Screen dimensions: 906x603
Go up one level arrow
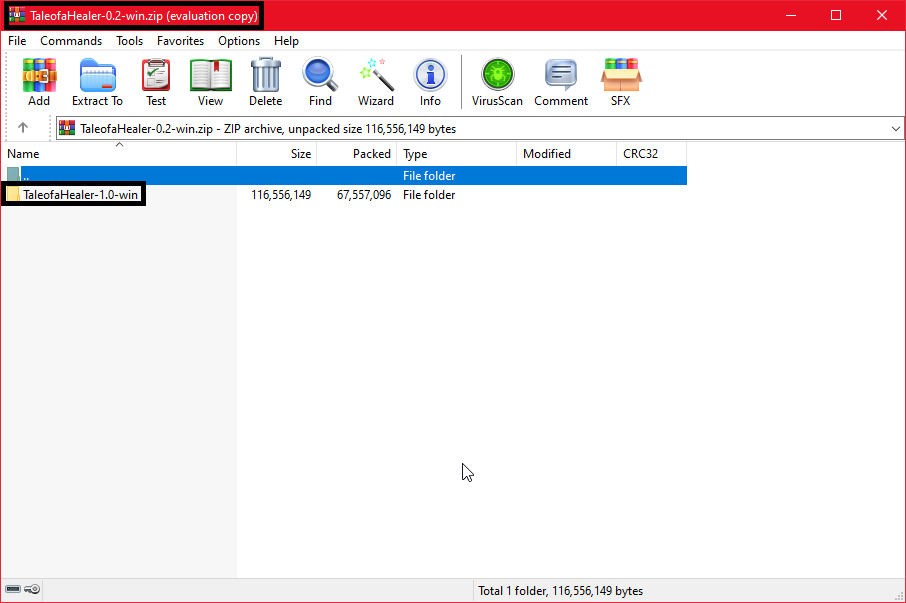coord(23,128)
